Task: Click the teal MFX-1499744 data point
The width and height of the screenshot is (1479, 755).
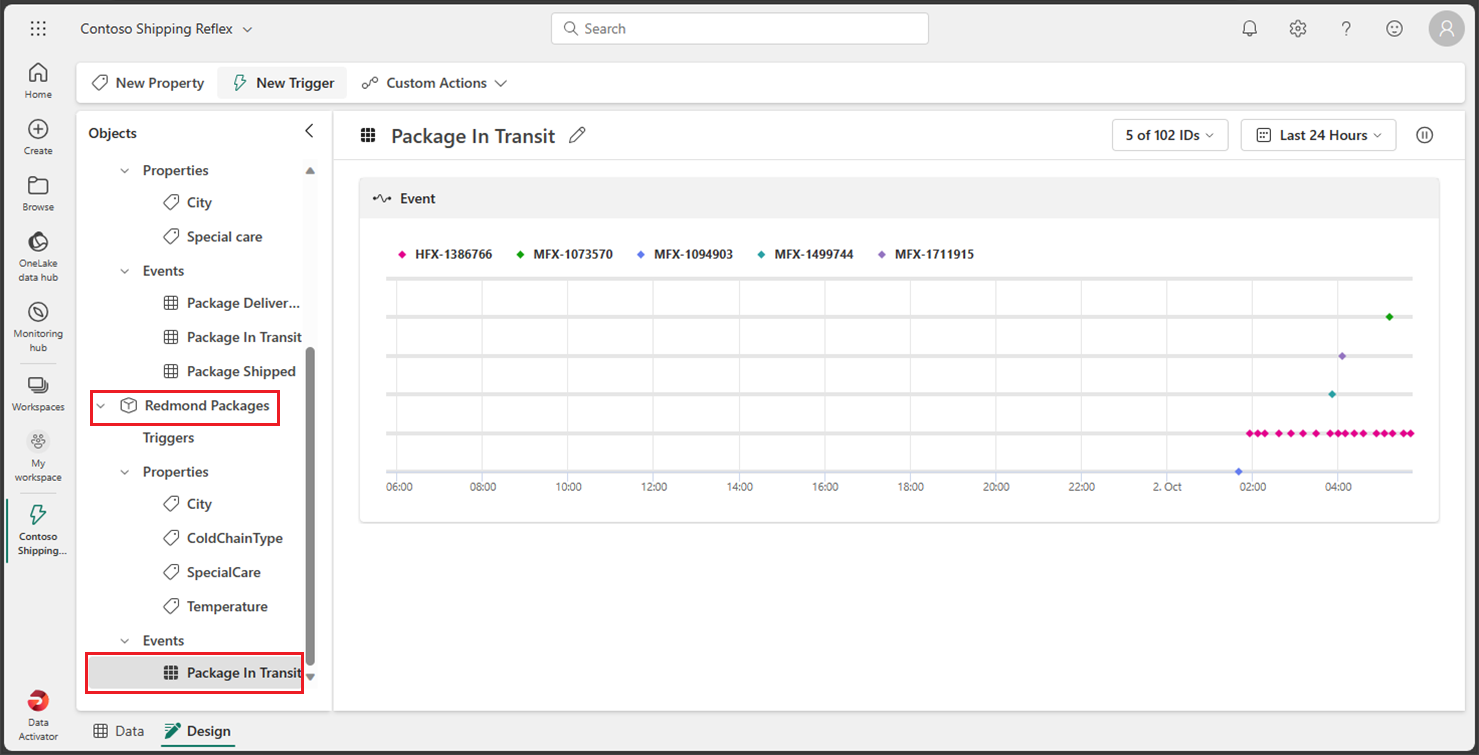Action: pyautogui.click(x=1332, y=394)
